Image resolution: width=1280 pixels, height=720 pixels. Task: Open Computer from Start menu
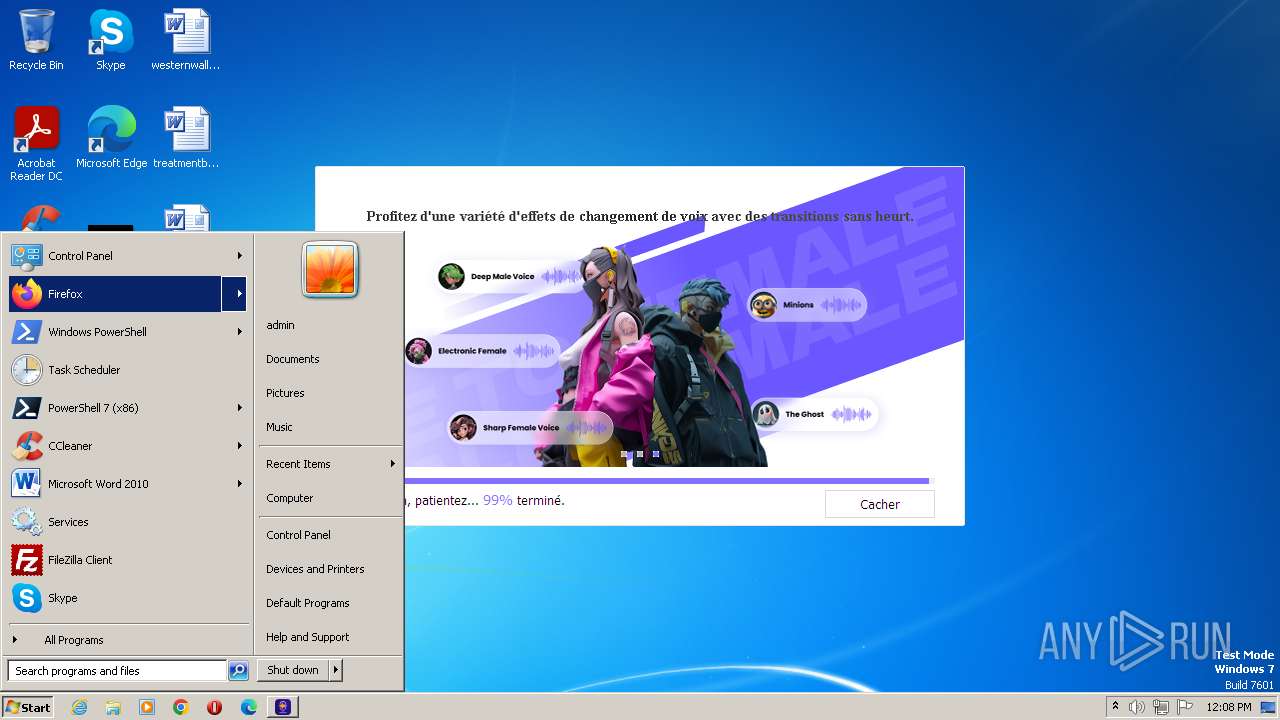[330, 498]
